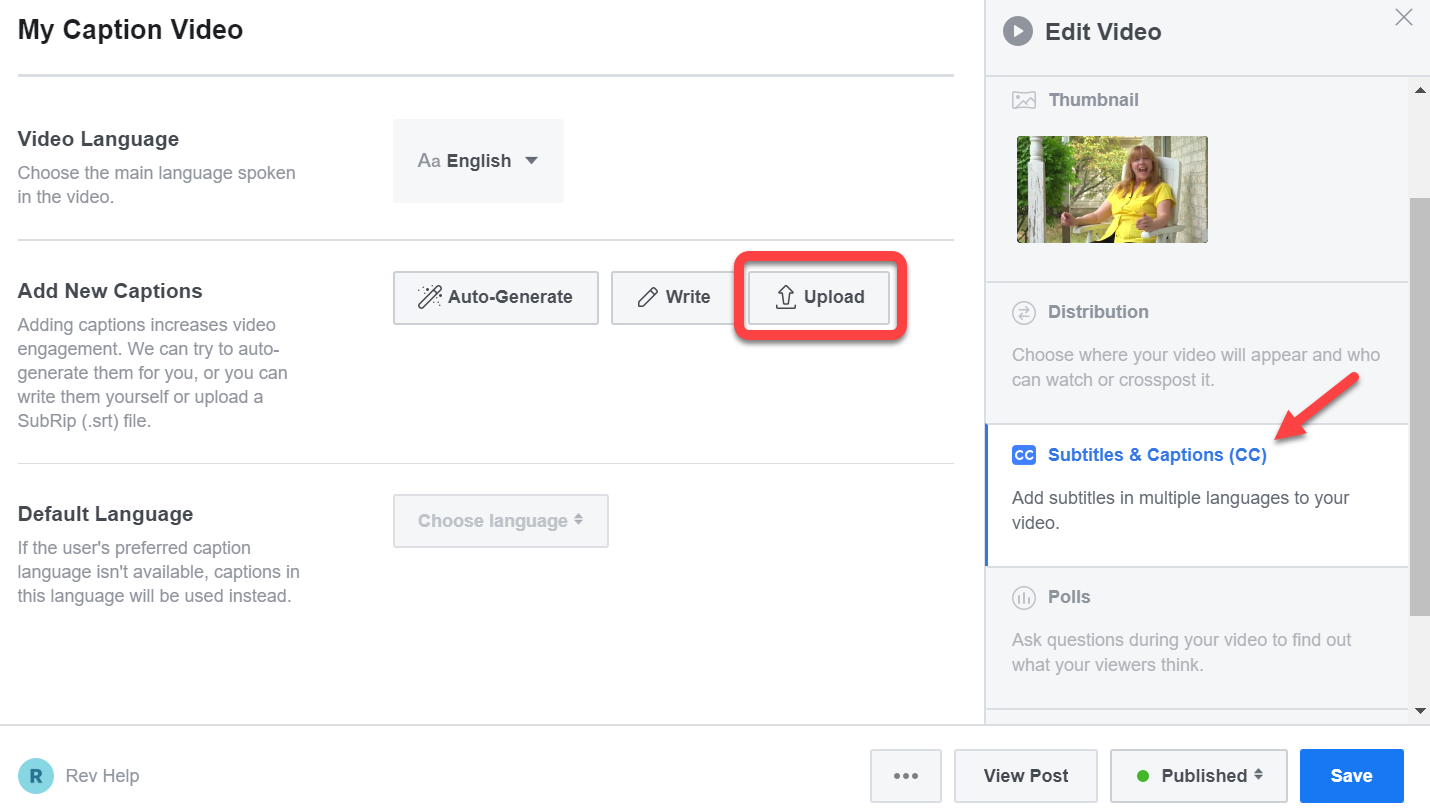Screen dimensions: 1430x811
Task: Click the Distribution arrows icon
Action: tap(1024, 313)
